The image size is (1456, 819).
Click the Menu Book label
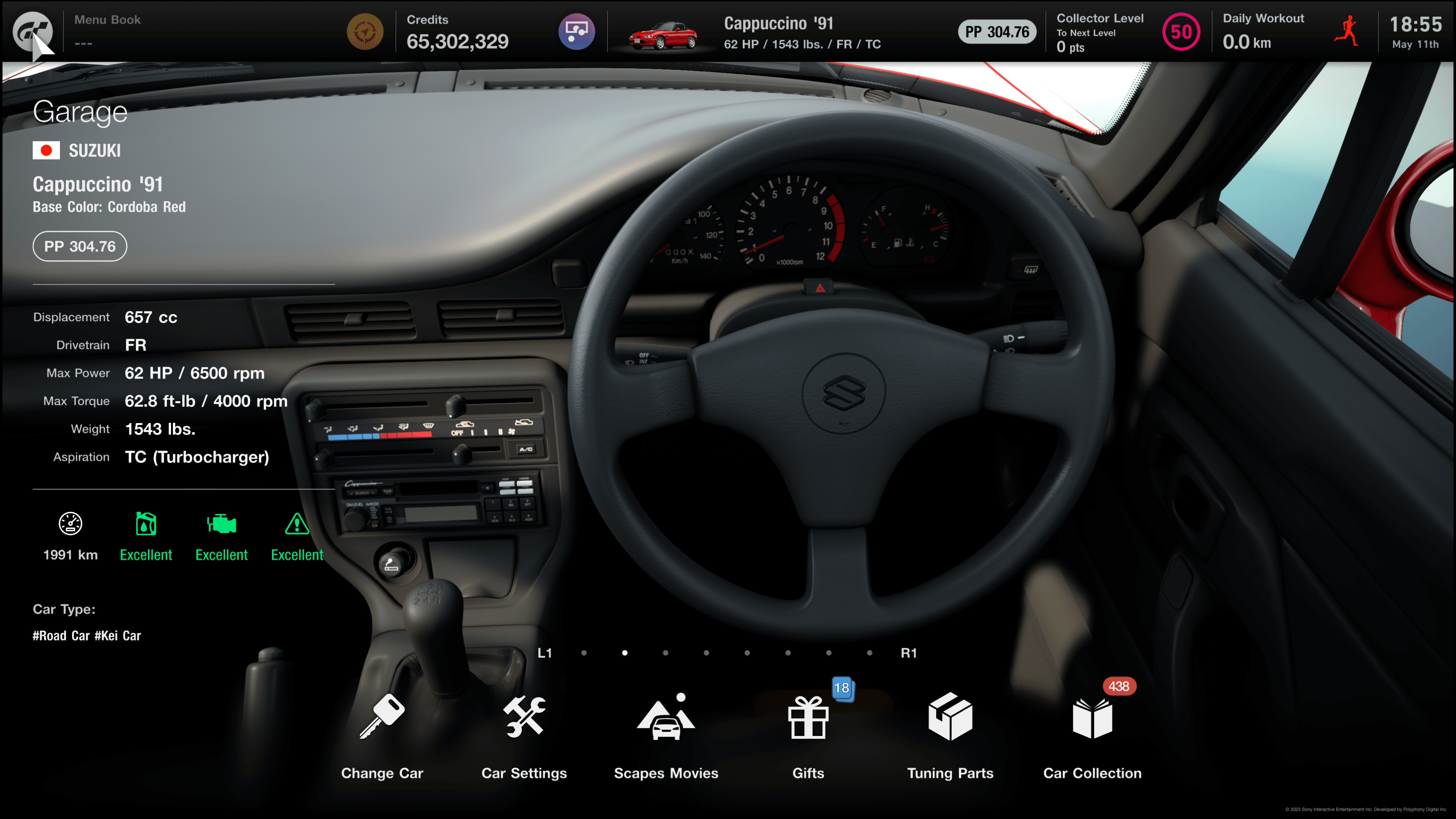tap(107, 20)
